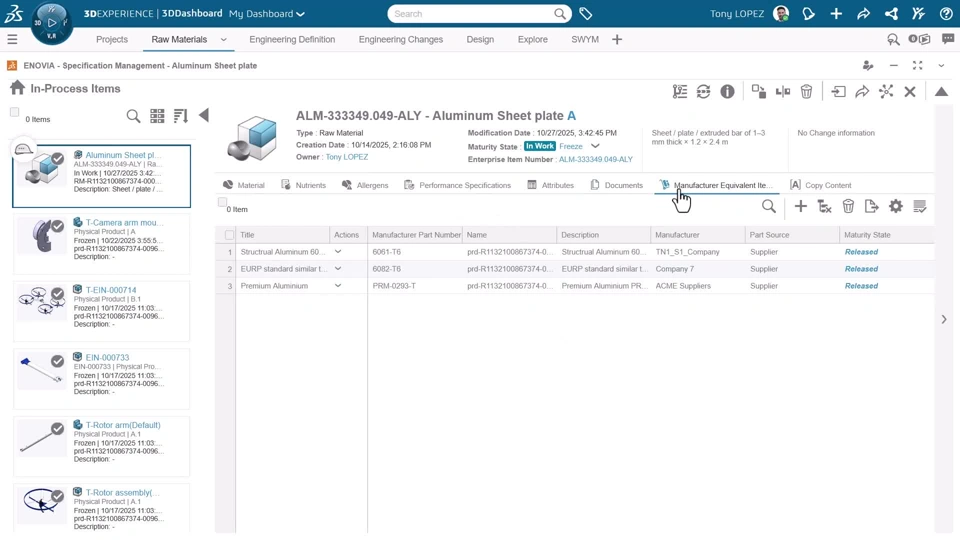Toggle check on T-Camera arm mount card
This screenshot has height=540, width=960.
[58, 226]
